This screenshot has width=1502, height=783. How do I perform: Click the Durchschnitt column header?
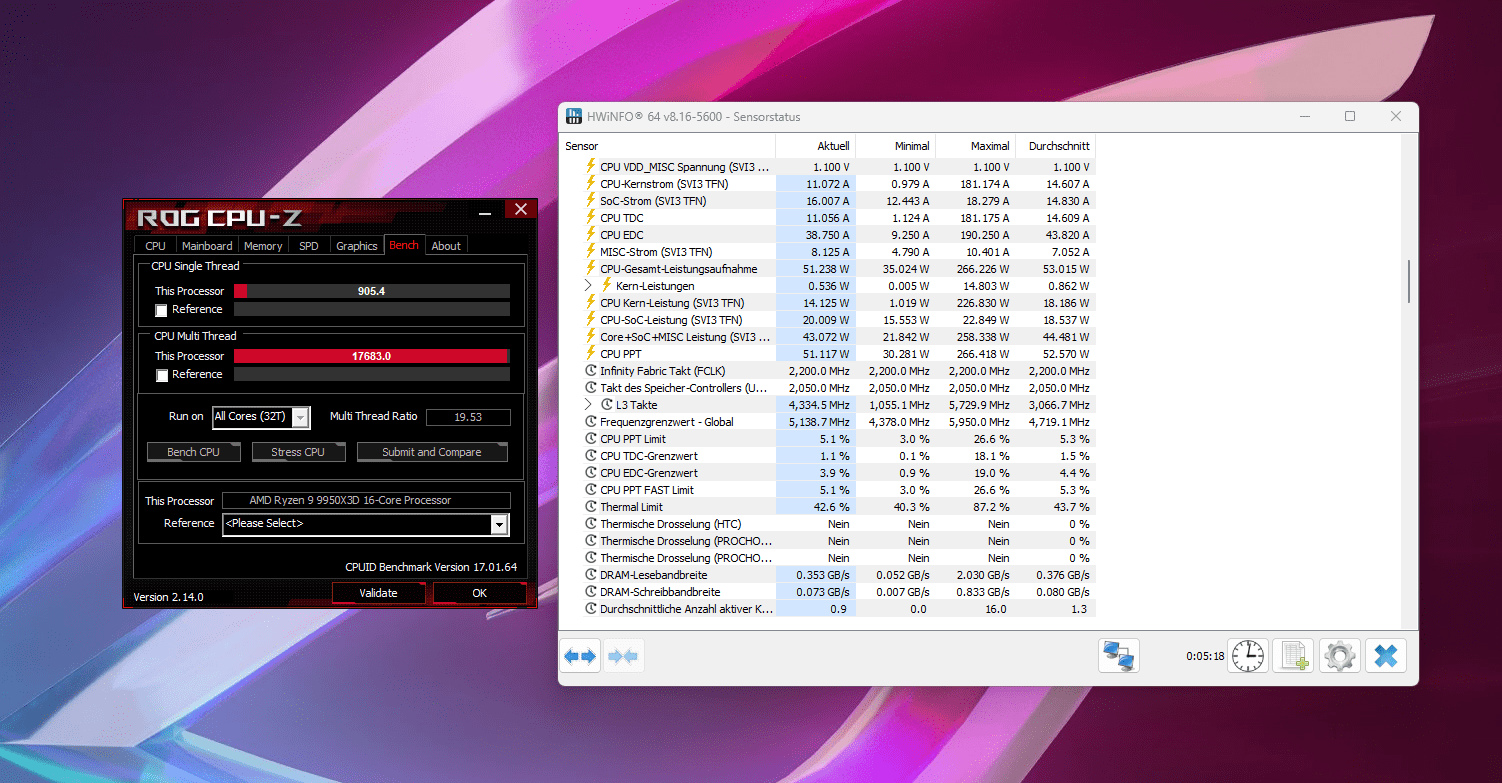1055,146
